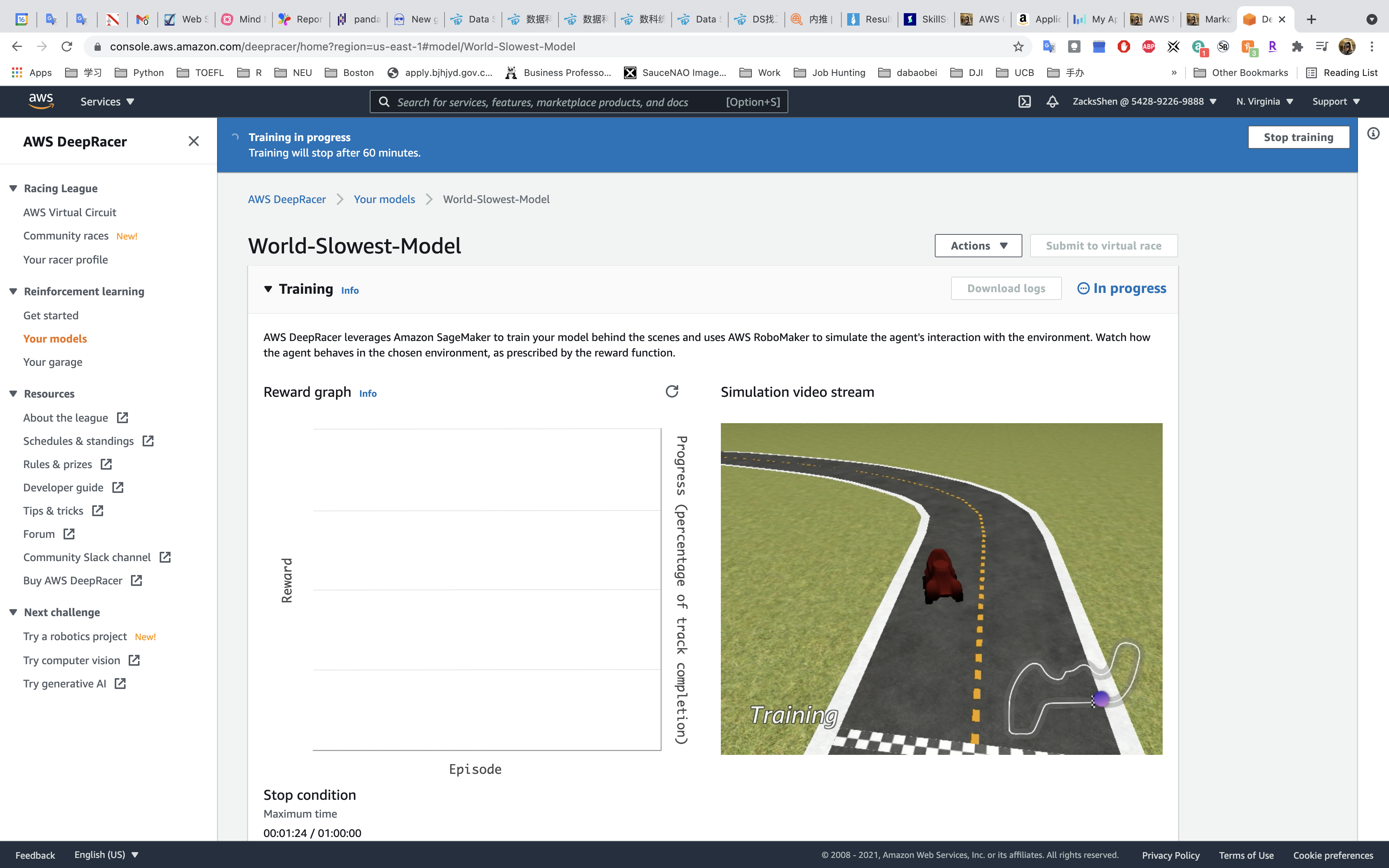
Task: Open AWS notifications bell
Action: pyautogui.click(x=1052, y=102)
